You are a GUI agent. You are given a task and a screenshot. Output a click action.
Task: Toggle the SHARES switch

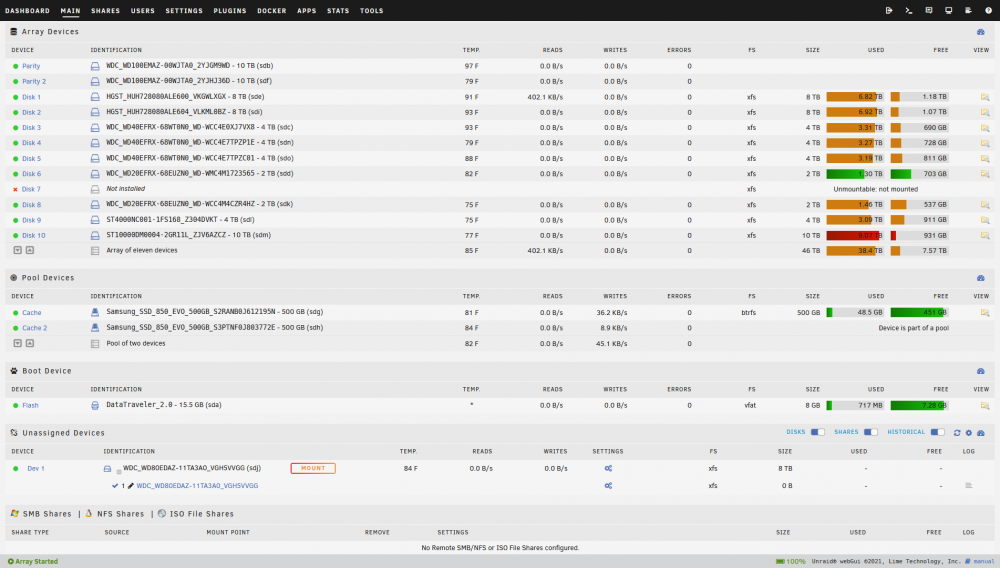point(871,432)
